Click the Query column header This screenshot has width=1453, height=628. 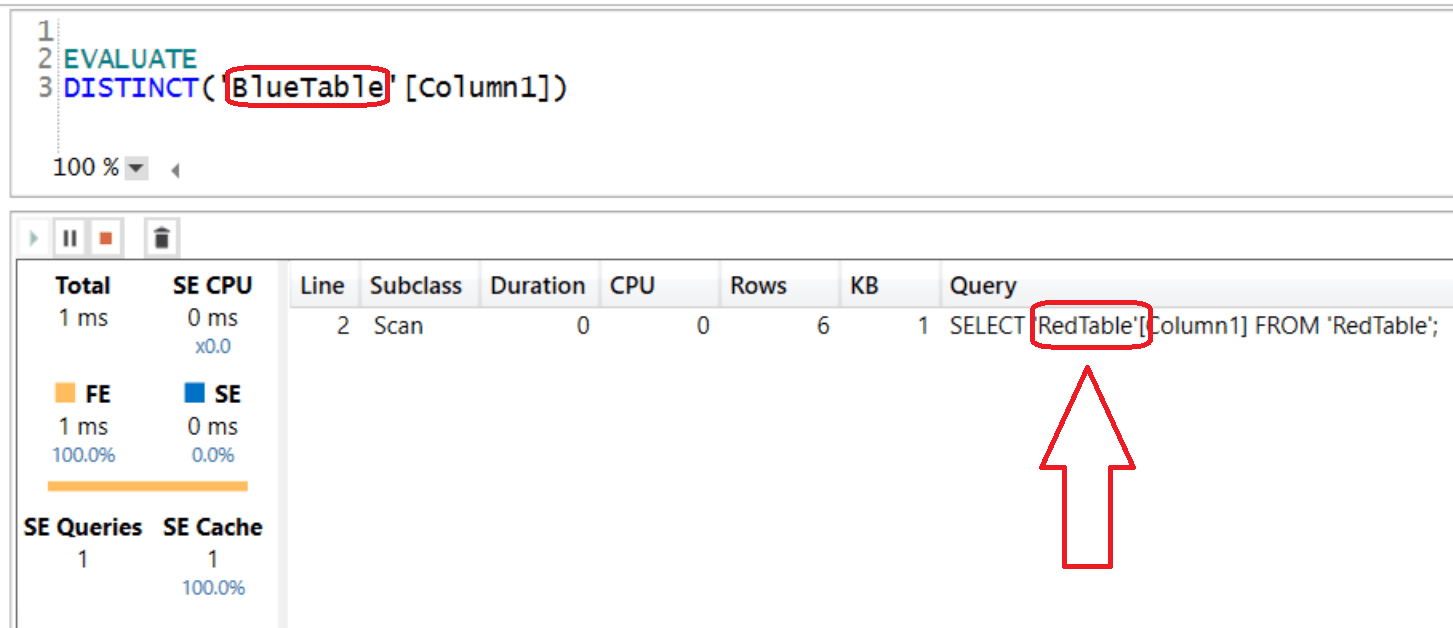coord(983,285)
